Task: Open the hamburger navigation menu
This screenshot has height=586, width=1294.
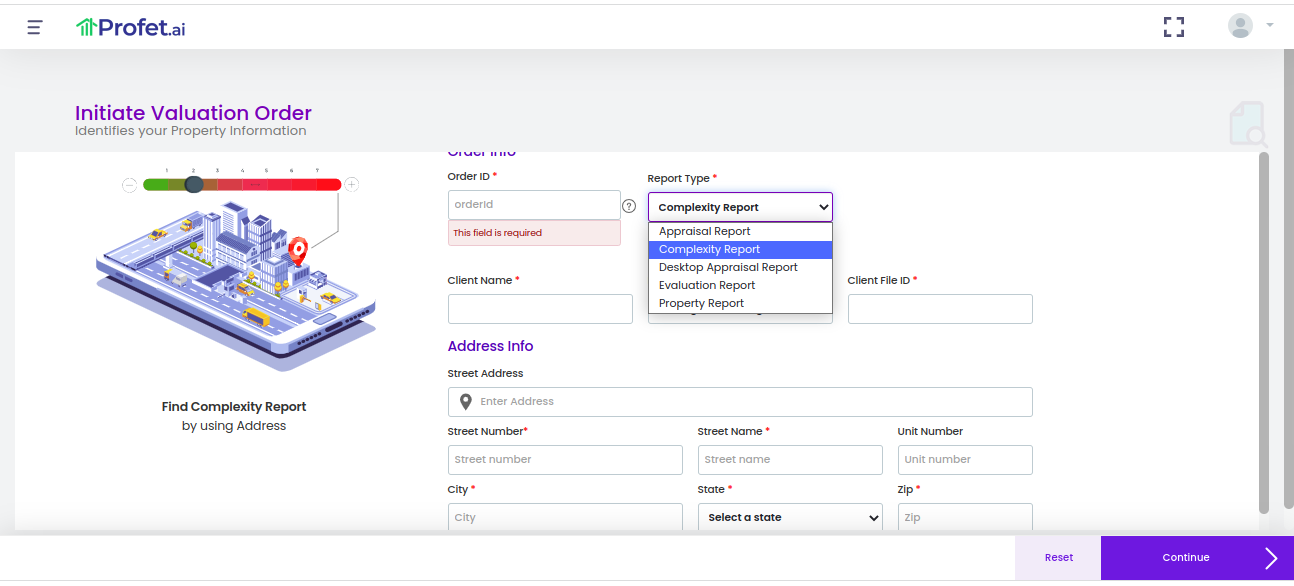Action: click(33, 27)
